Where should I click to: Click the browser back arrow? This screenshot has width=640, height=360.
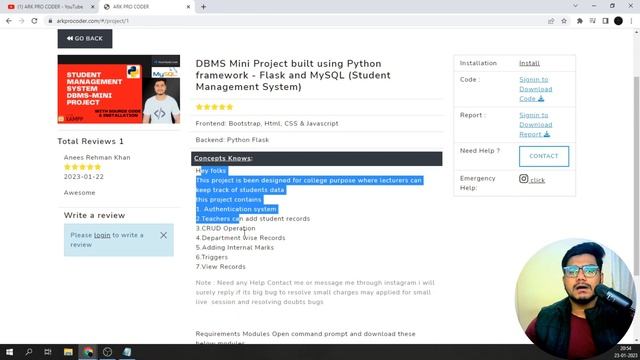click(9, 21)
